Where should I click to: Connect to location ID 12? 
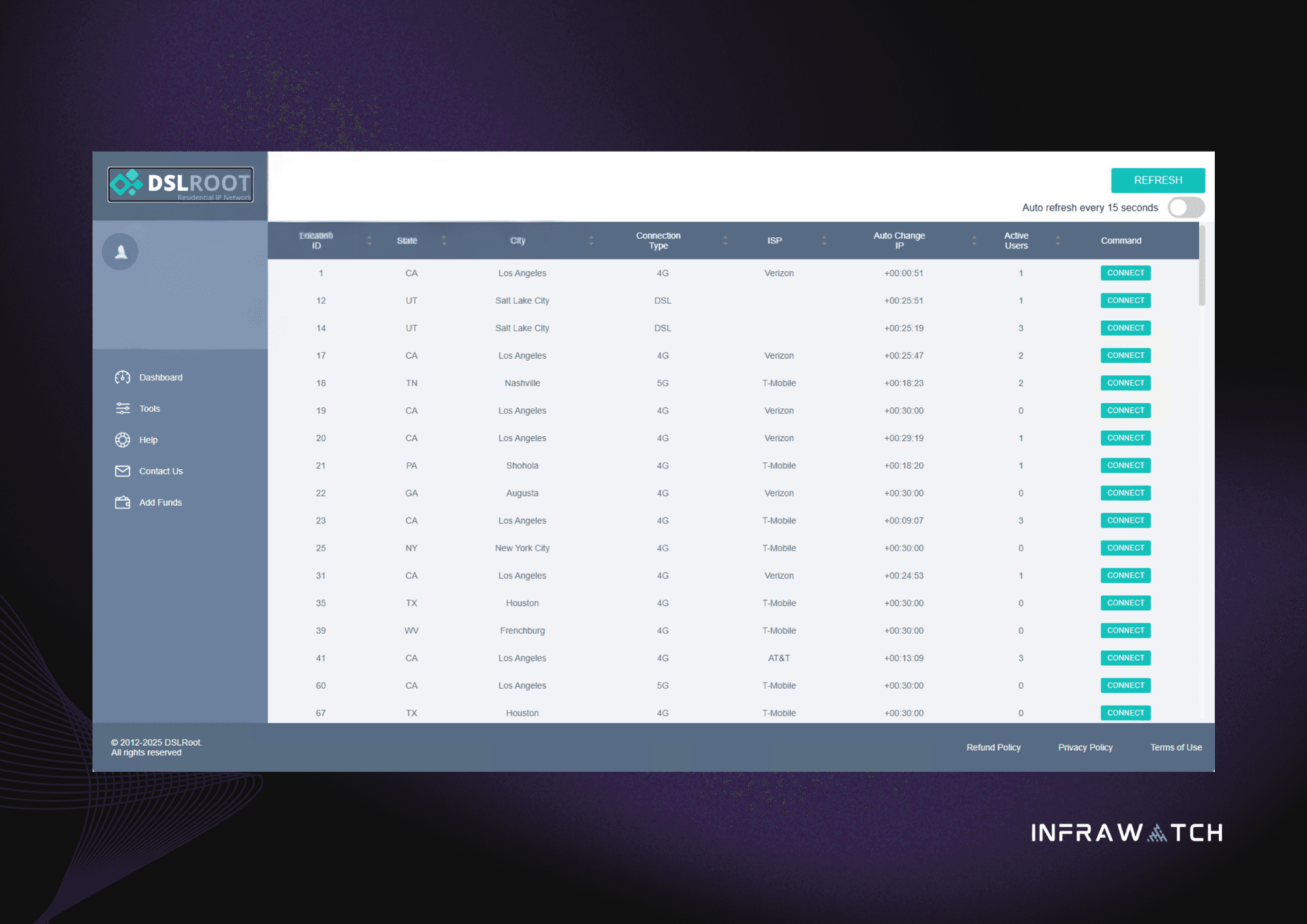click(x=1125, y=301)
